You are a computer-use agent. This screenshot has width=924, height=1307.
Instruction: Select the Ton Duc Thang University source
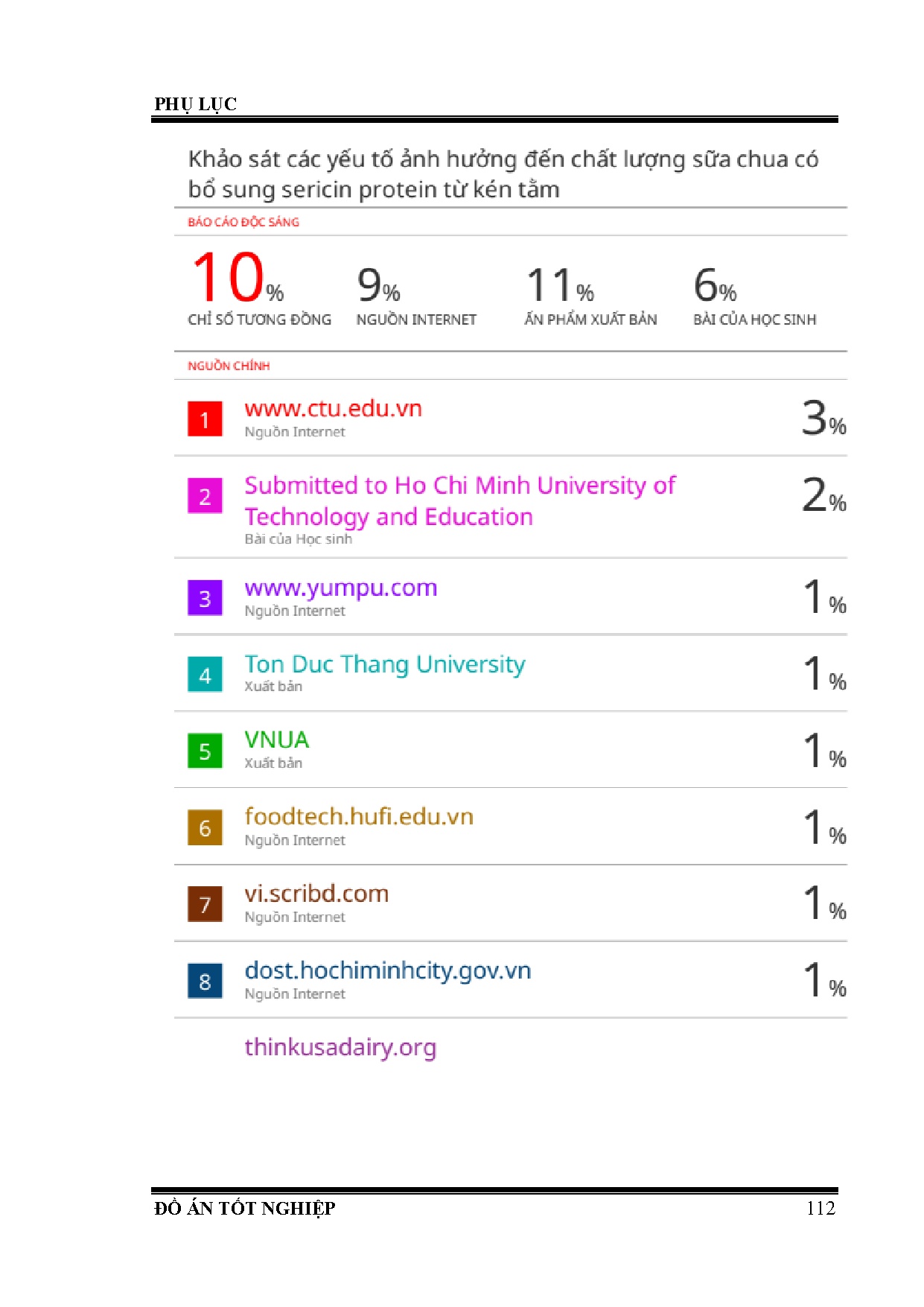tap(384, 664)
